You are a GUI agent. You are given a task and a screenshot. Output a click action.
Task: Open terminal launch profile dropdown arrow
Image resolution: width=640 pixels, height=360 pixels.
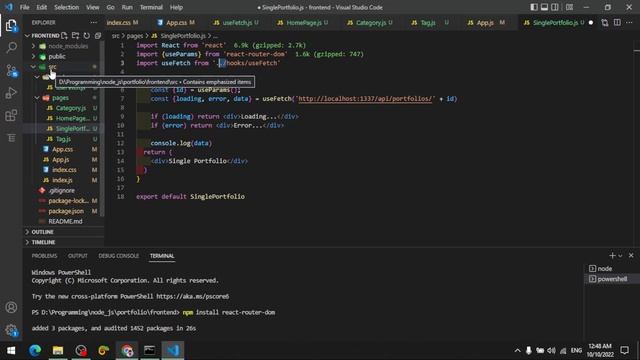click(620, 256)
